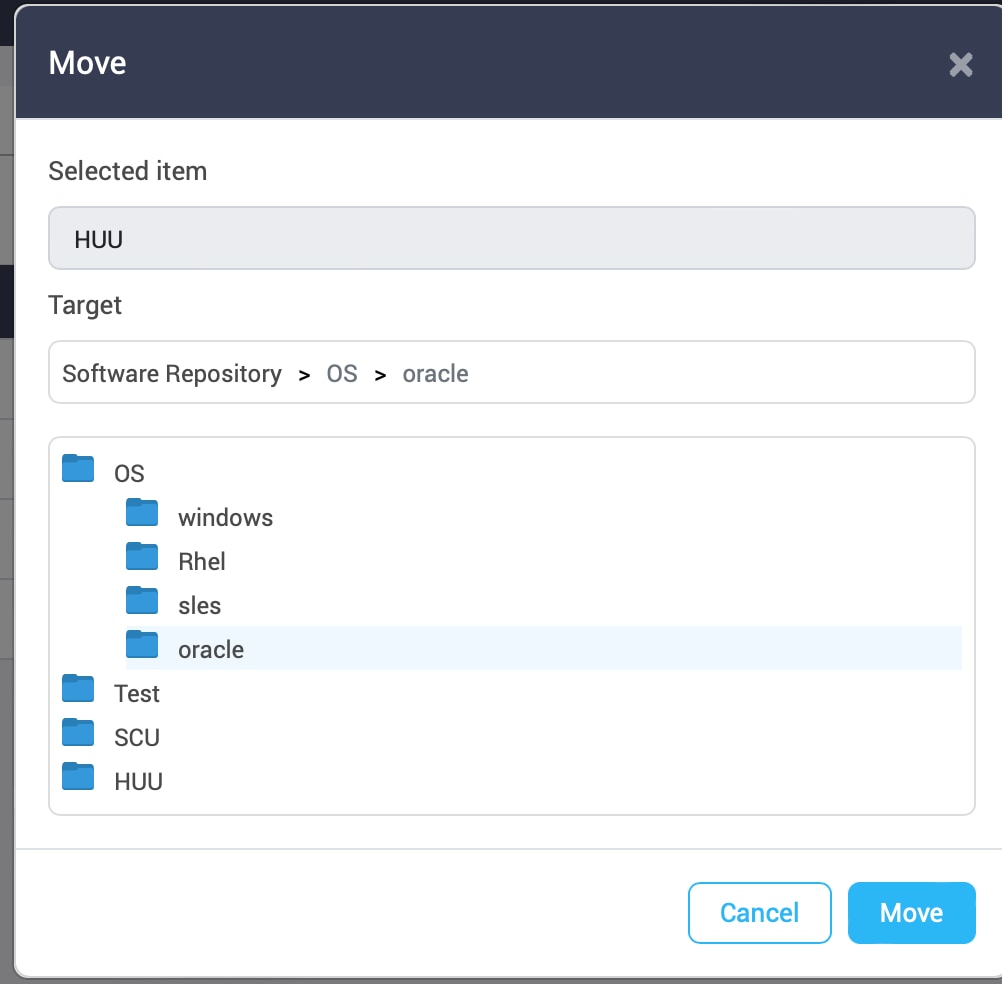Image resolution: width=1002 pixels, height=984 pixels.
Task: Click the OS folder icon
Action: tap(78, 468)
